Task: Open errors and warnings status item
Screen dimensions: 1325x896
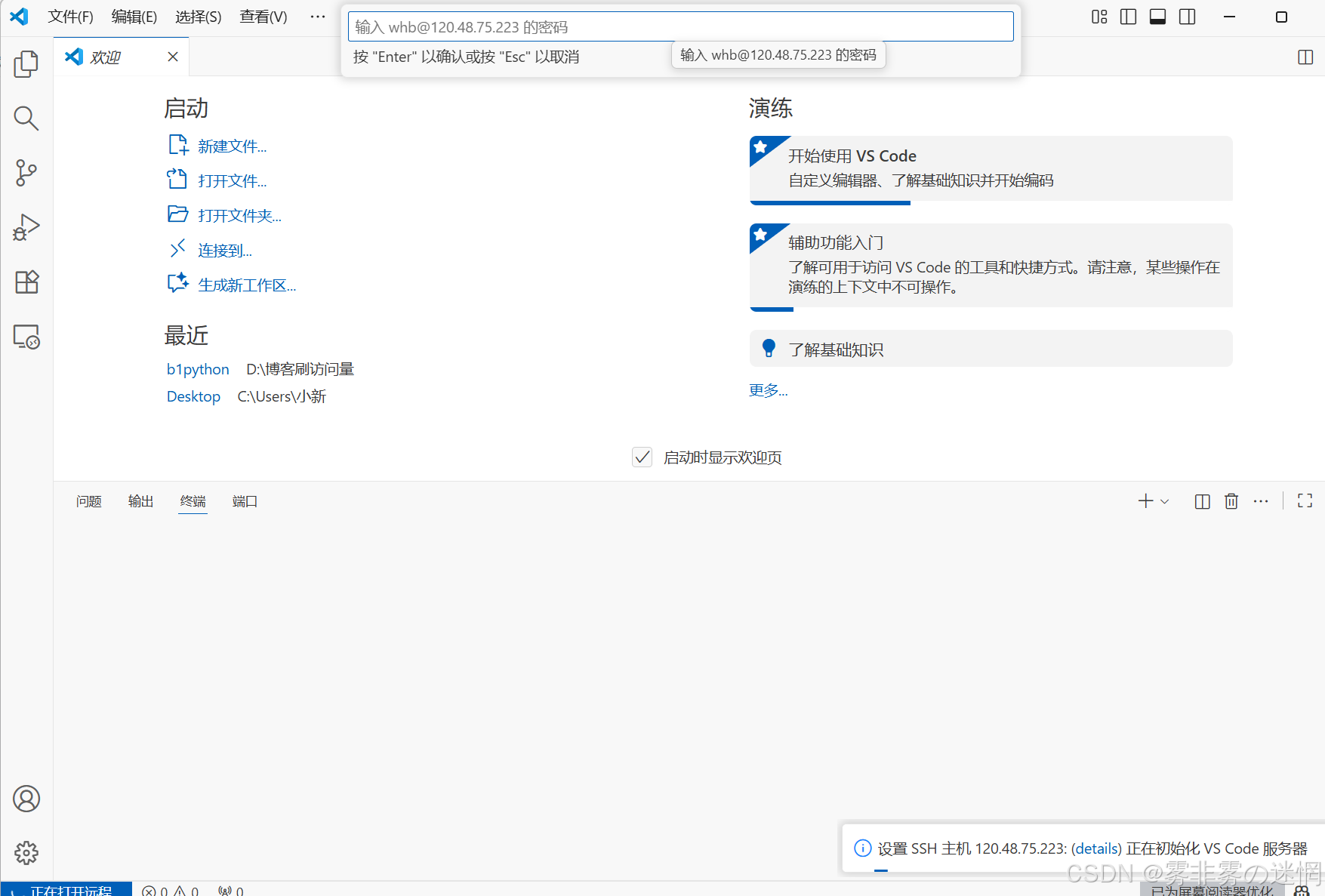Action: coord(170,891)
